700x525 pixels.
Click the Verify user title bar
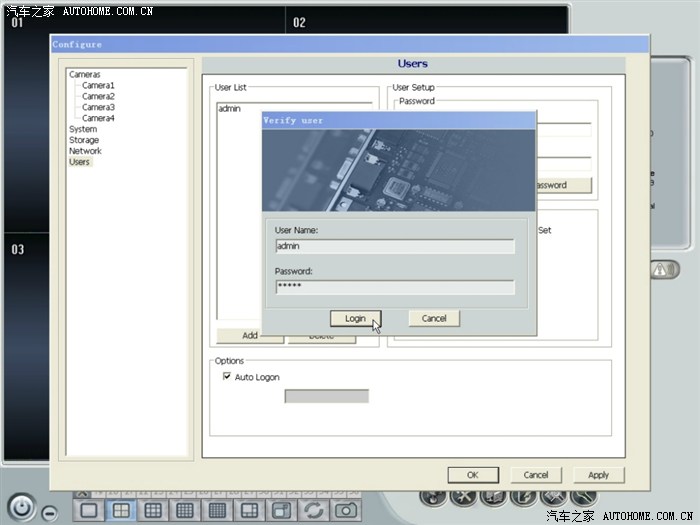click(399, 121)
